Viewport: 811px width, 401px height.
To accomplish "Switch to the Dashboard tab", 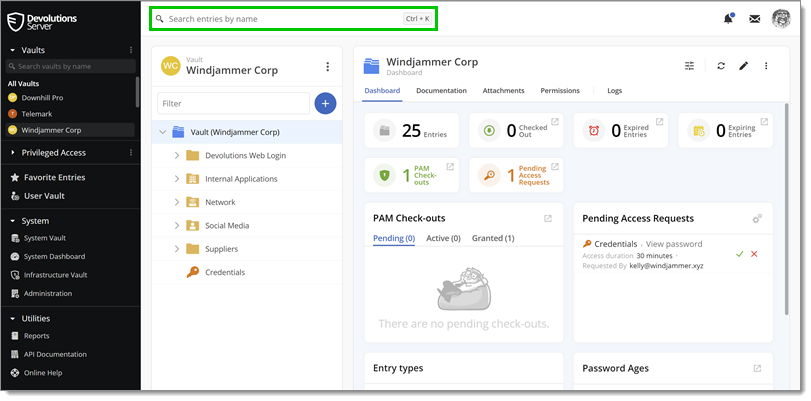I will (x=382, y=91).
